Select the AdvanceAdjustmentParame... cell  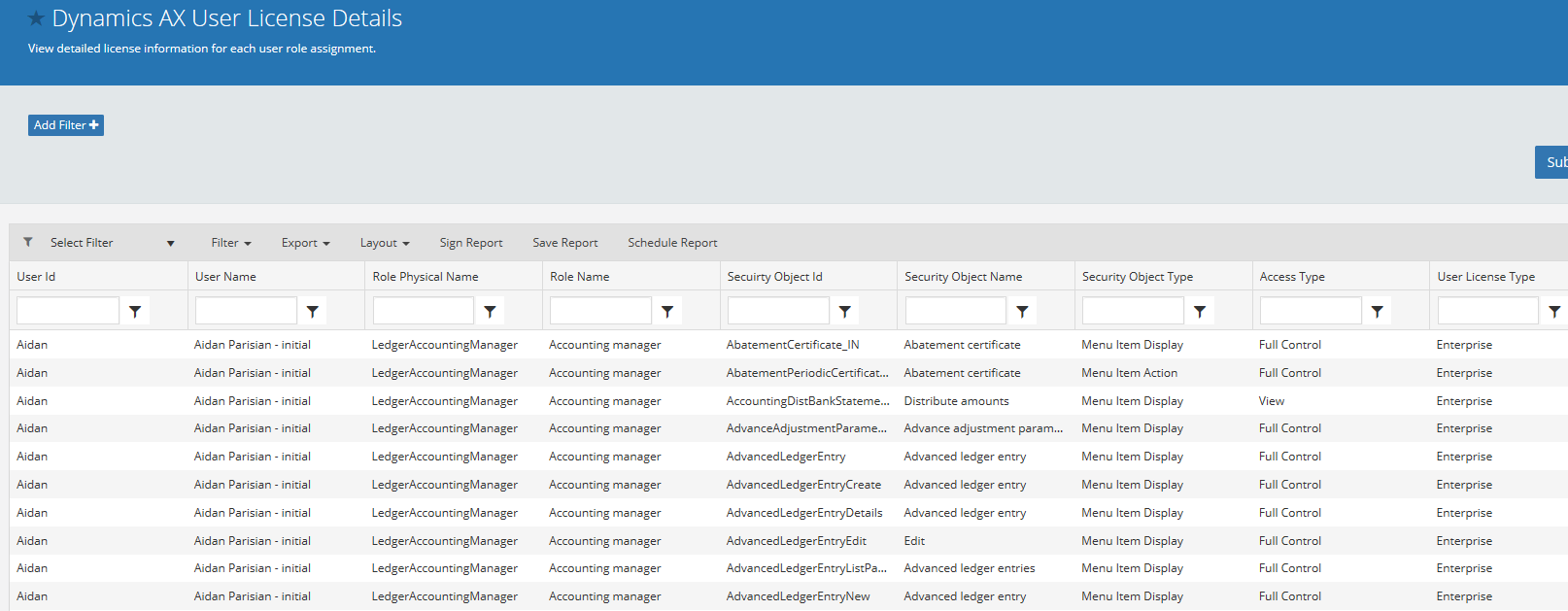[x=806, y=428]
